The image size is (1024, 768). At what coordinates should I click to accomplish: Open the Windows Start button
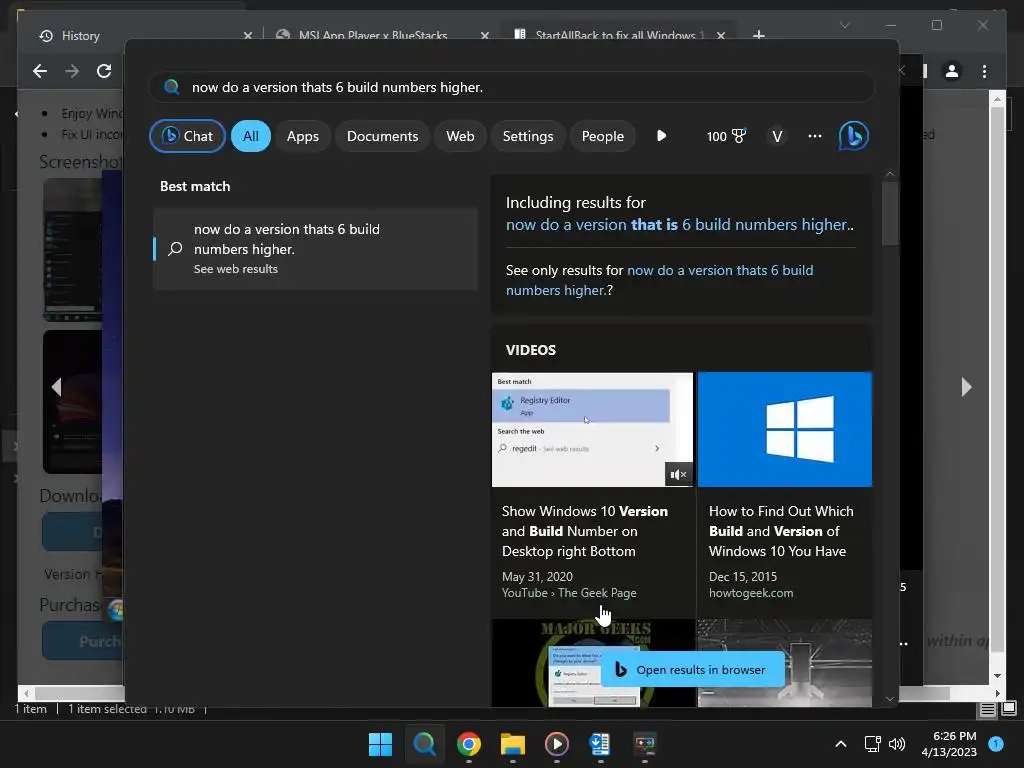(380, 744)
